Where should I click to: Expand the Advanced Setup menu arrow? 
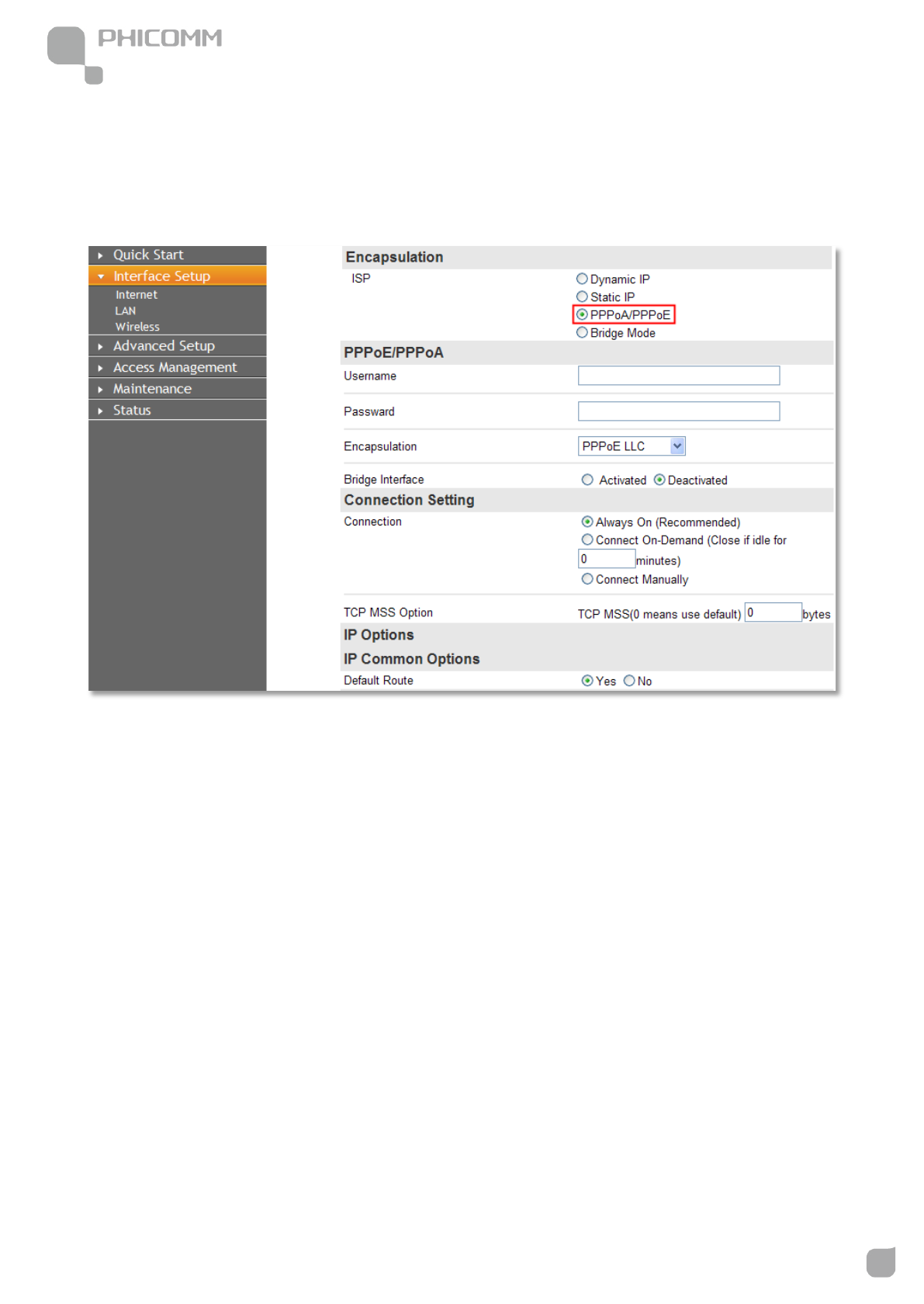pos(100,346)
